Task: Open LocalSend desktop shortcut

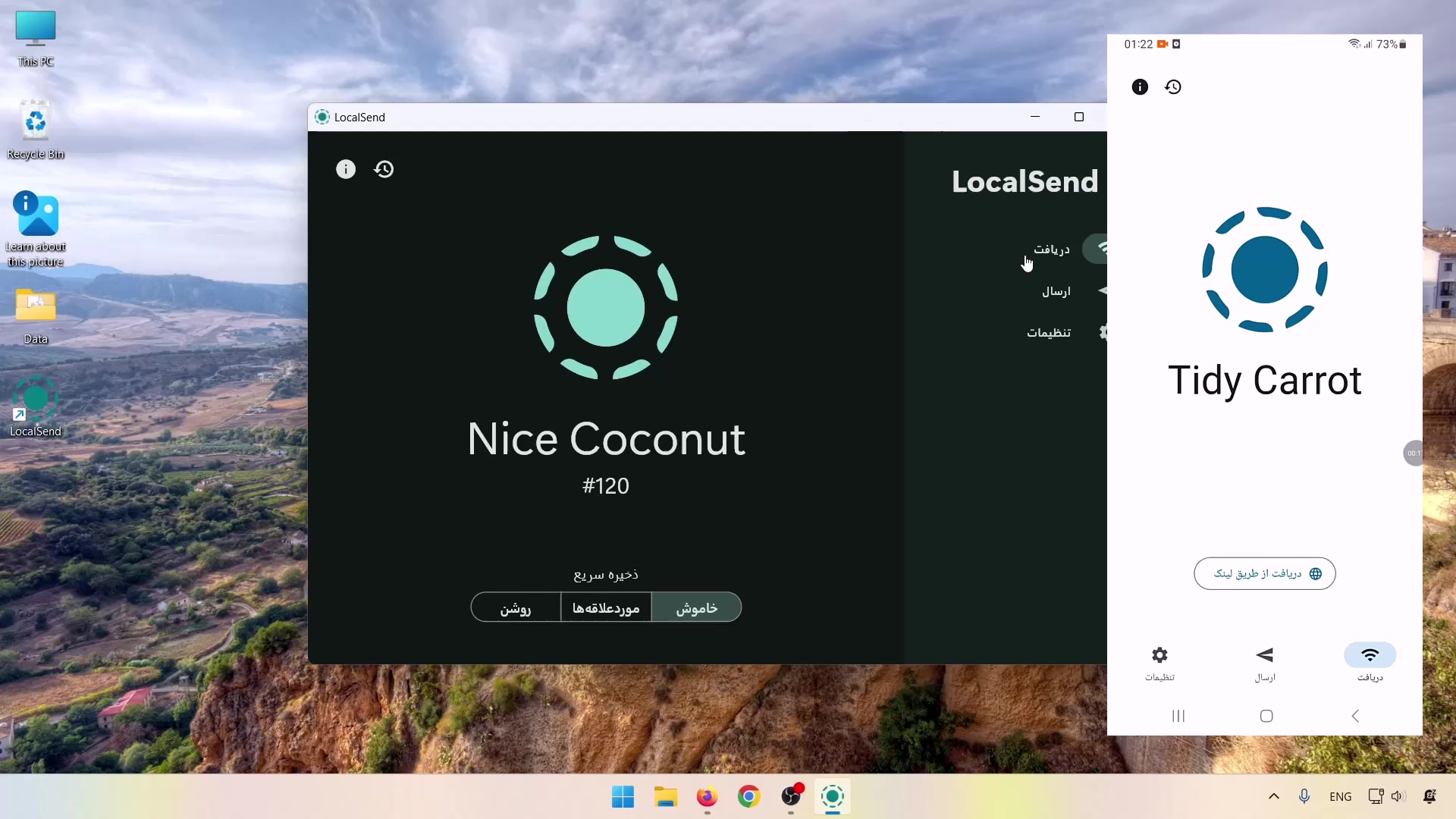Action: [36, 407]
